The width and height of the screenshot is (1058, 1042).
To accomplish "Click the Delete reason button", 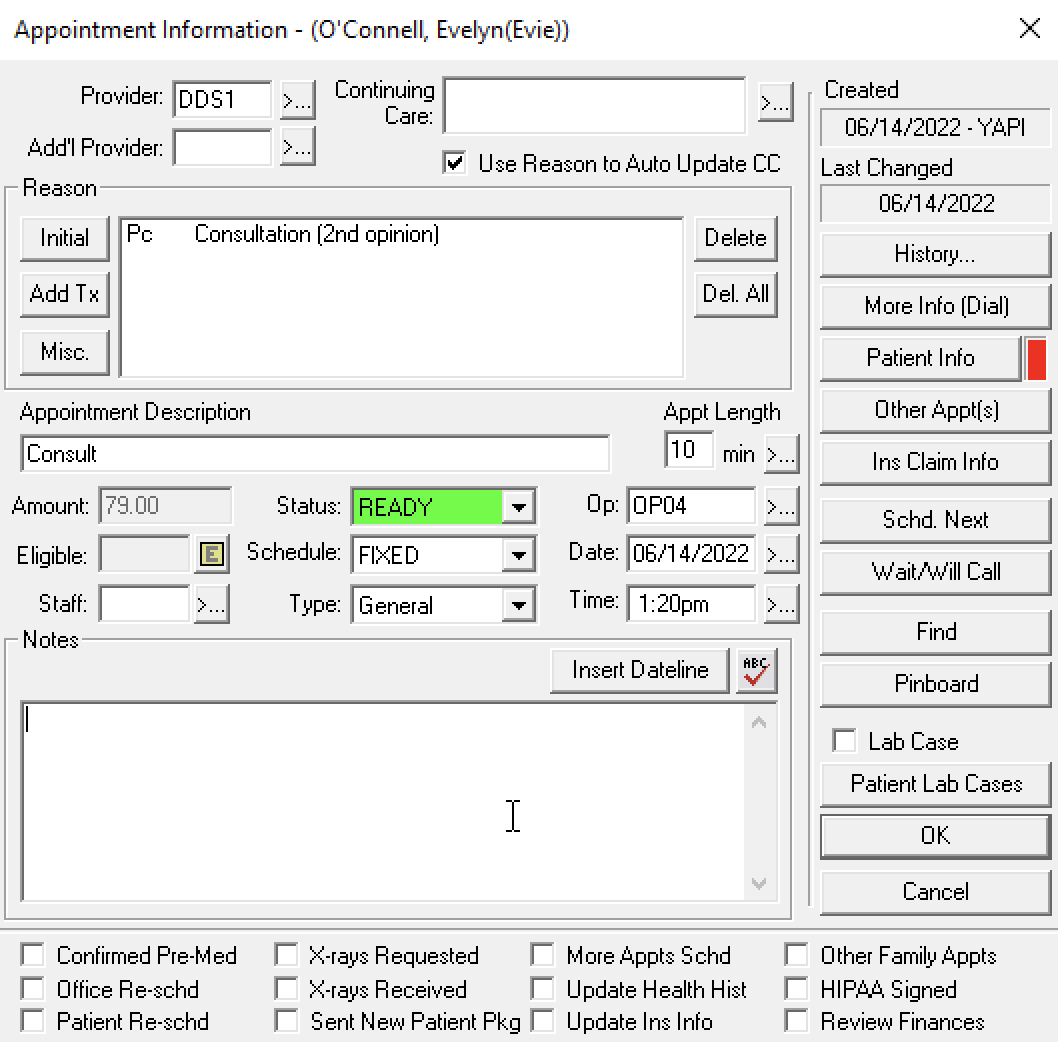I will [735, 238].
